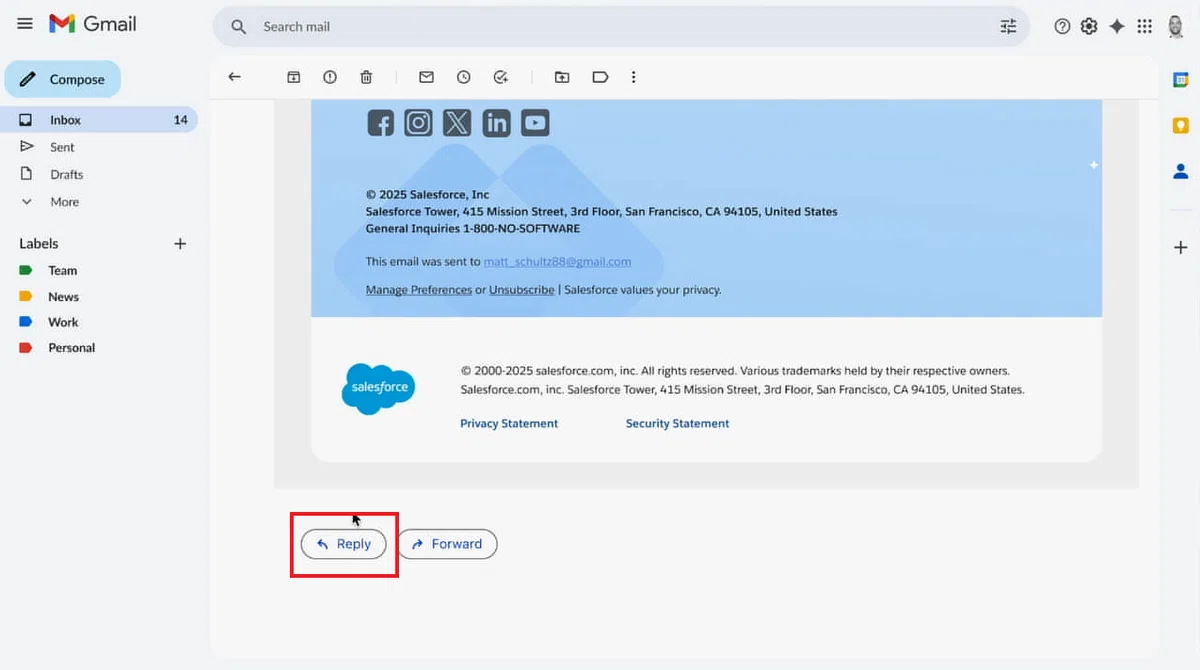Viewport: 1200px width, 670px height.
Task: Open Google Keep side panel
Action: coord(1181,125)
